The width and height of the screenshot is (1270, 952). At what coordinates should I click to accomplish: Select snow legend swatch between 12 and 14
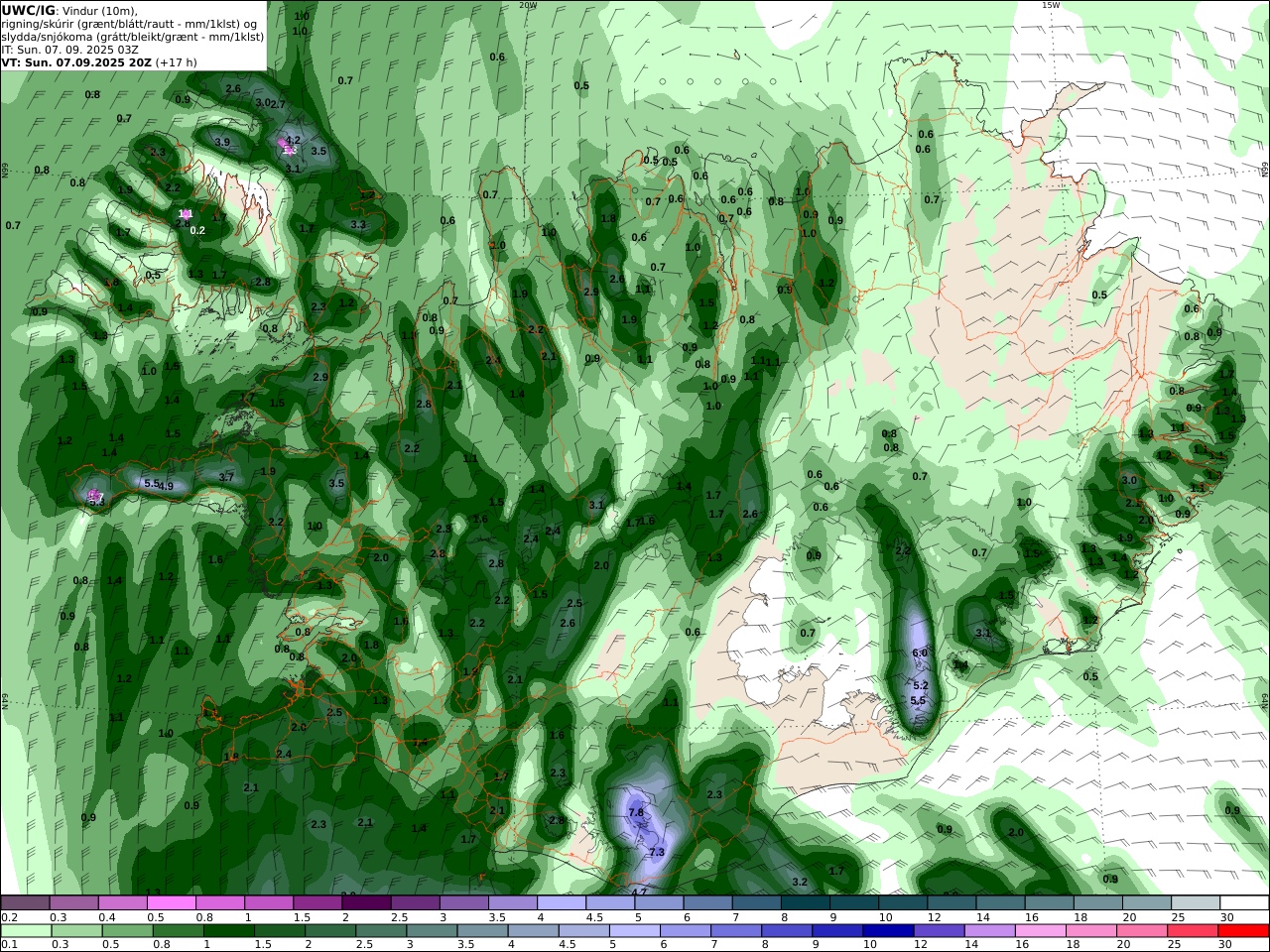[952, 902]
